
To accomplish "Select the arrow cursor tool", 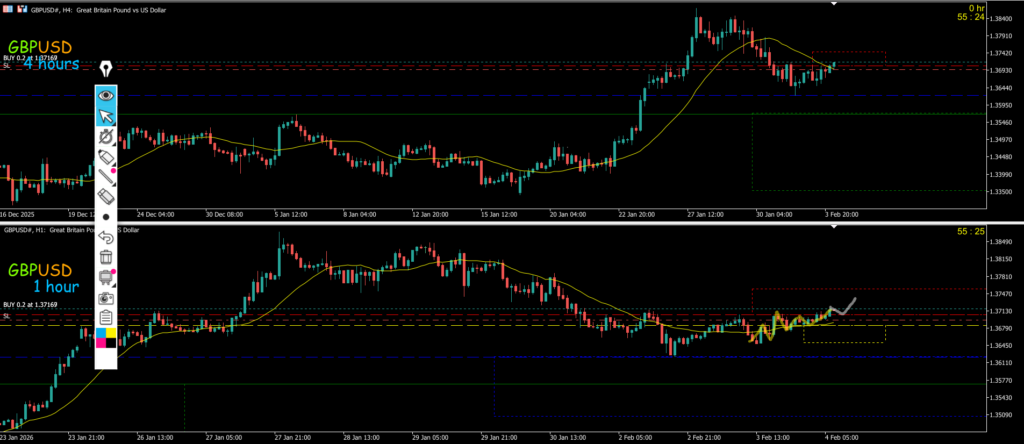I will coord(106,117).
